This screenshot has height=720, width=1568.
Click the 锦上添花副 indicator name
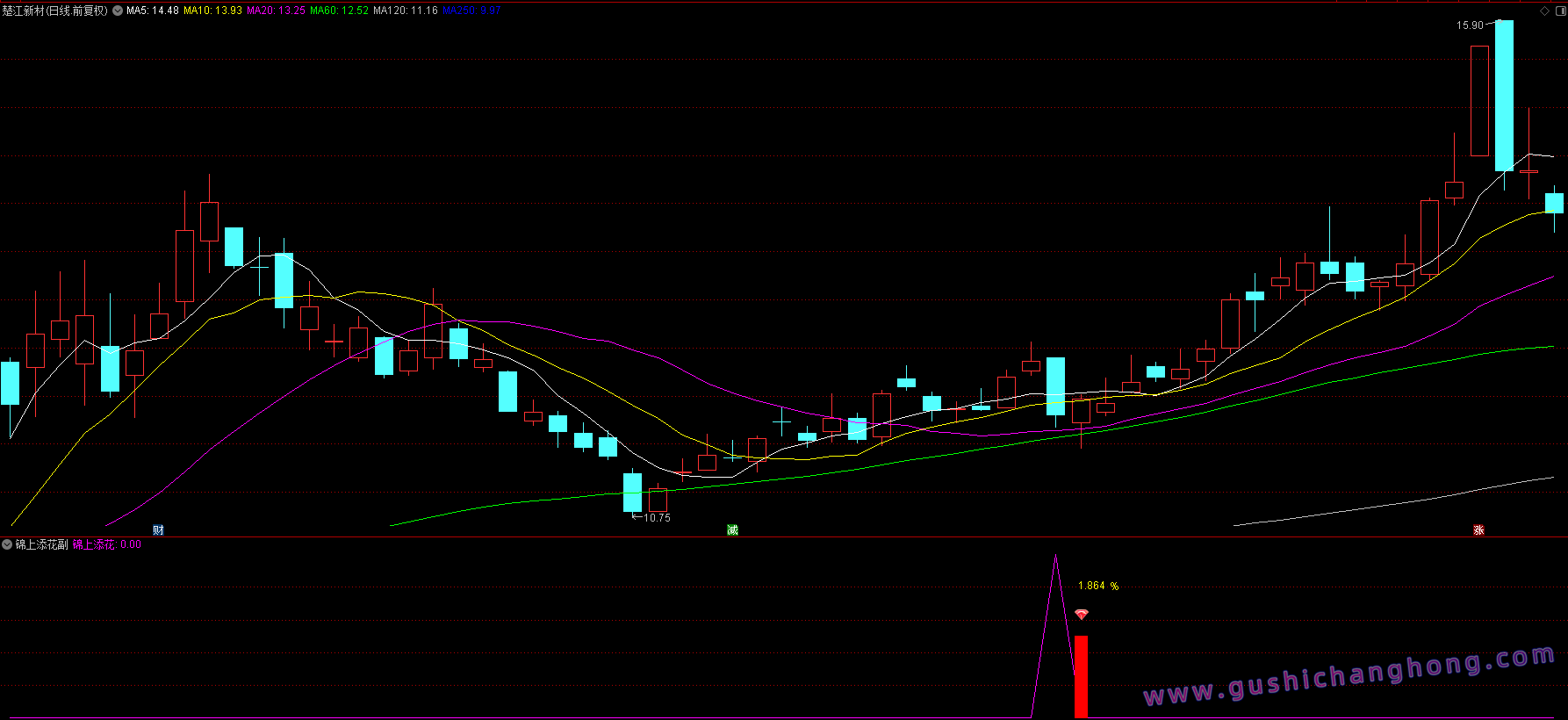(41, 545)
